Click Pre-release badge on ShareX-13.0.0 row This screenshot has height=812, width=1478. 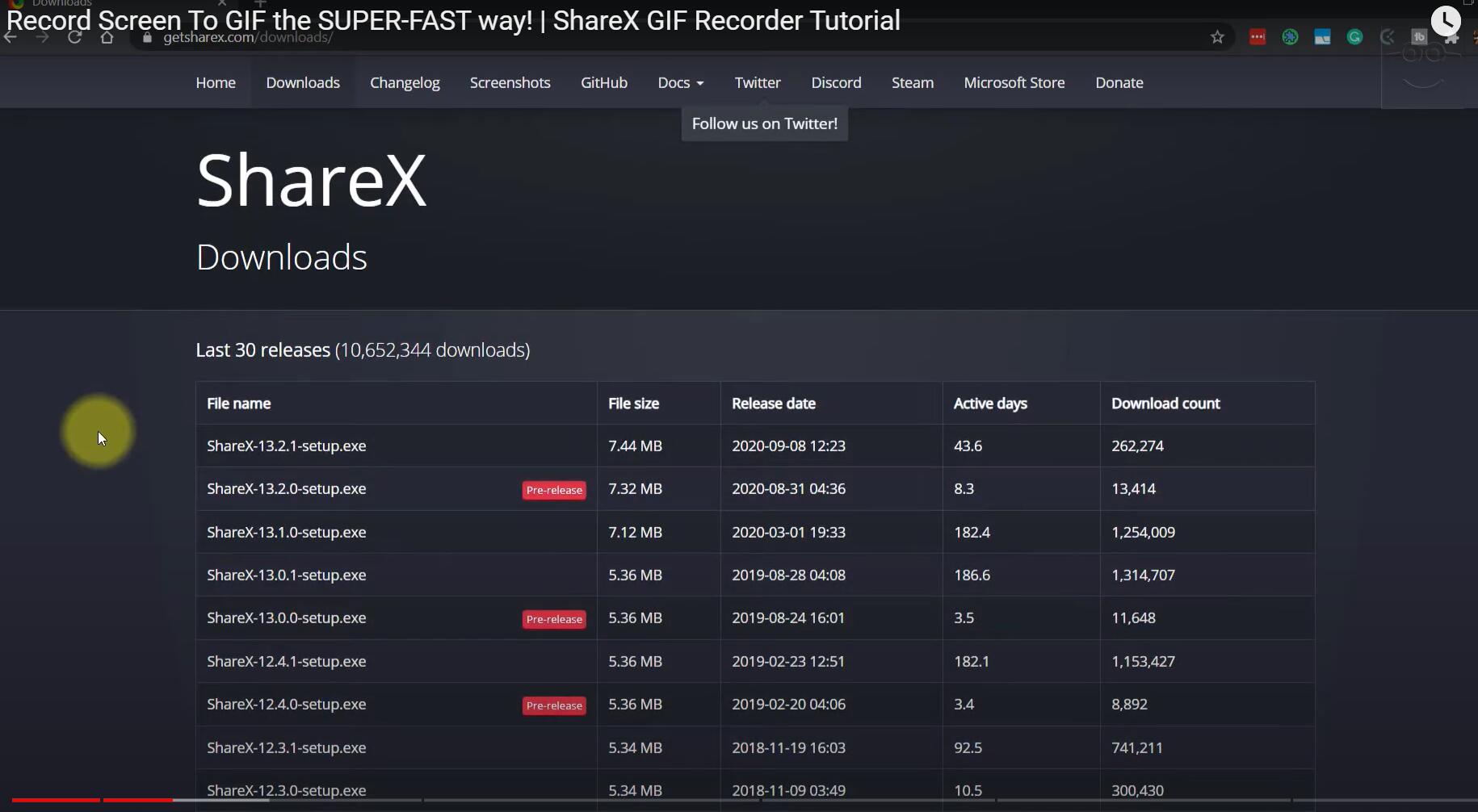(x=554, y=619)
